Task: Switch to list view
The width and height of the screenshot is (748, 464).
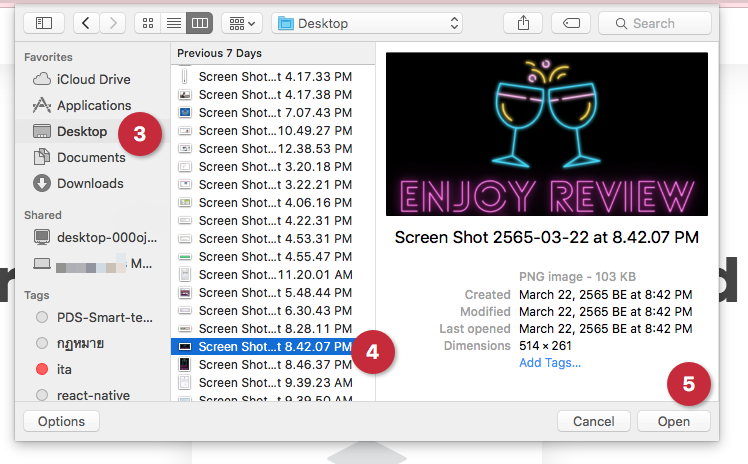Action: [173, 22]
